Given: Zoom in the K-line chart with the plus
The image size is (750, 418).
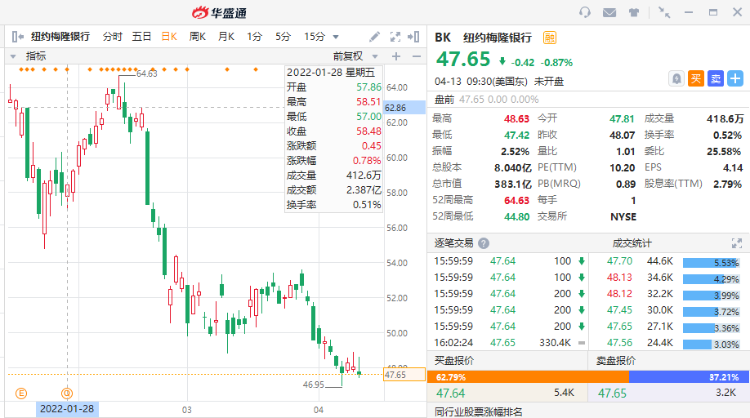Looking at the screenshot, I should pyautogui.click(x=396, y=56).
